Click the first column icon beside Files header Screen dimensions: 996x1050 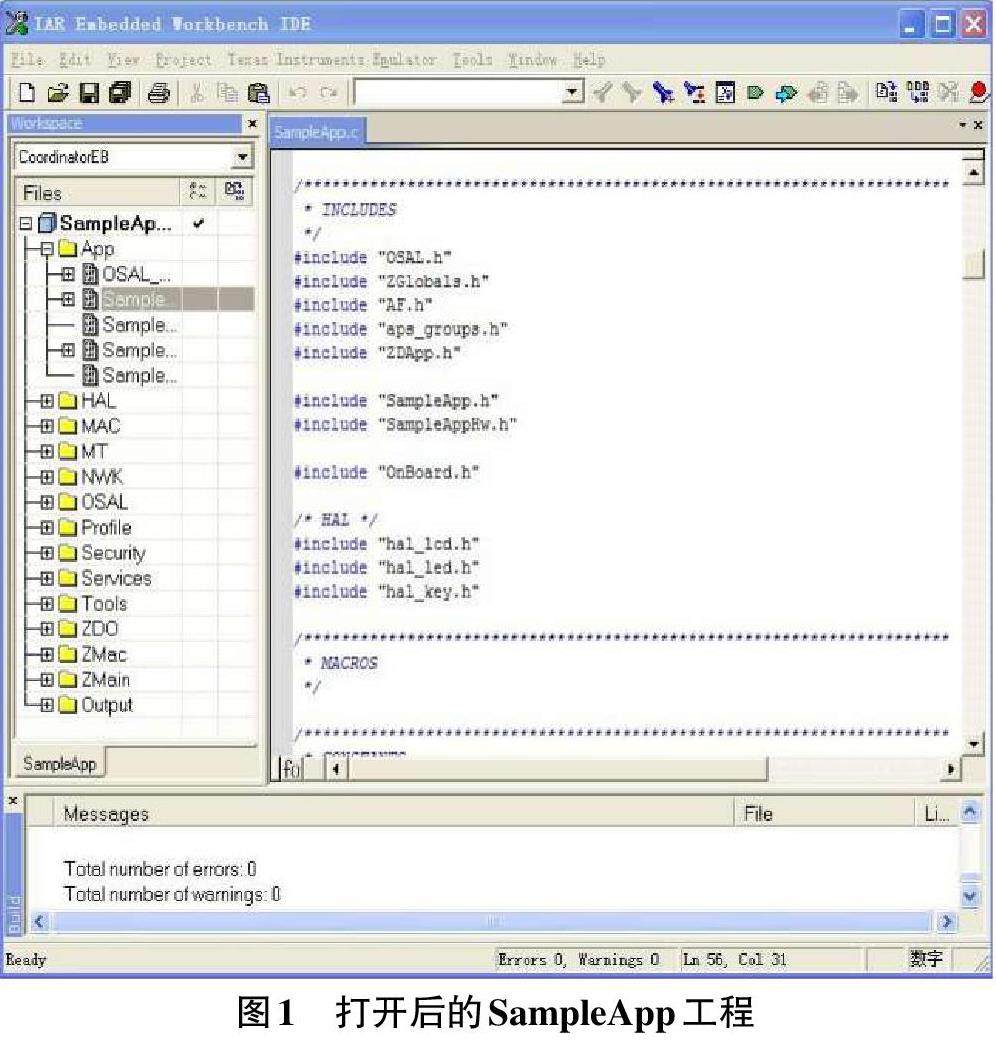pyautogui.click(x=198, y=192)
